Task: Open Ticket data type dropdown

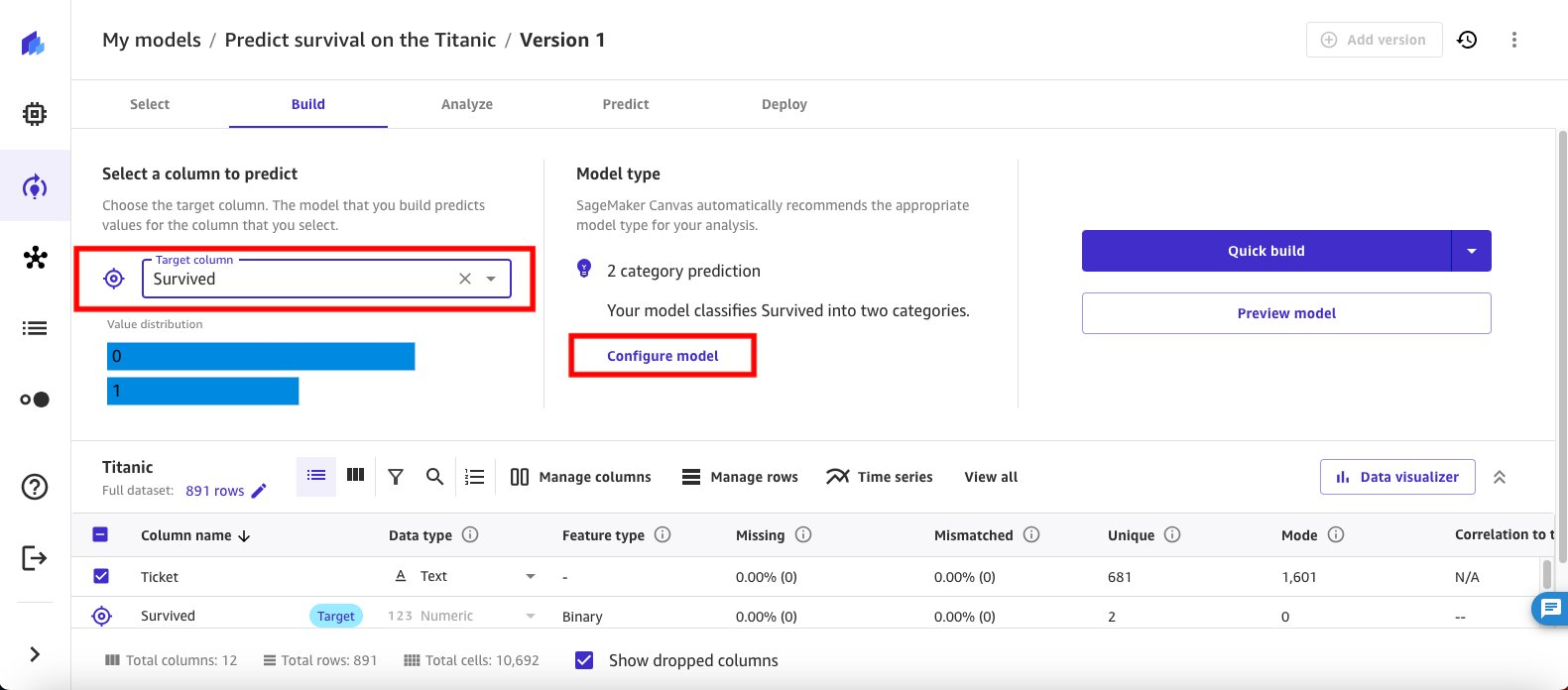Action: tap(531, 576)
